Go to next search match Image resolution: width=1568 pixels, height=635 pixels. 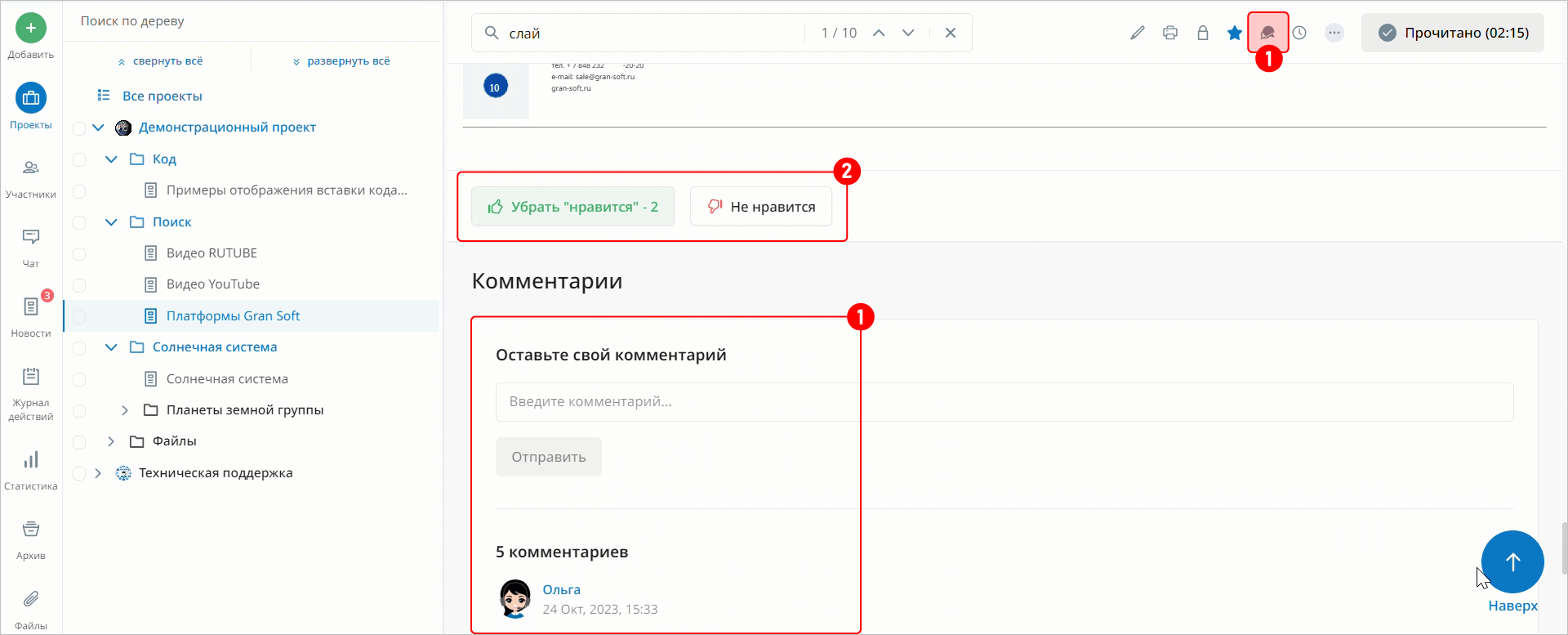pyautogui.click(x=908, y=33)
